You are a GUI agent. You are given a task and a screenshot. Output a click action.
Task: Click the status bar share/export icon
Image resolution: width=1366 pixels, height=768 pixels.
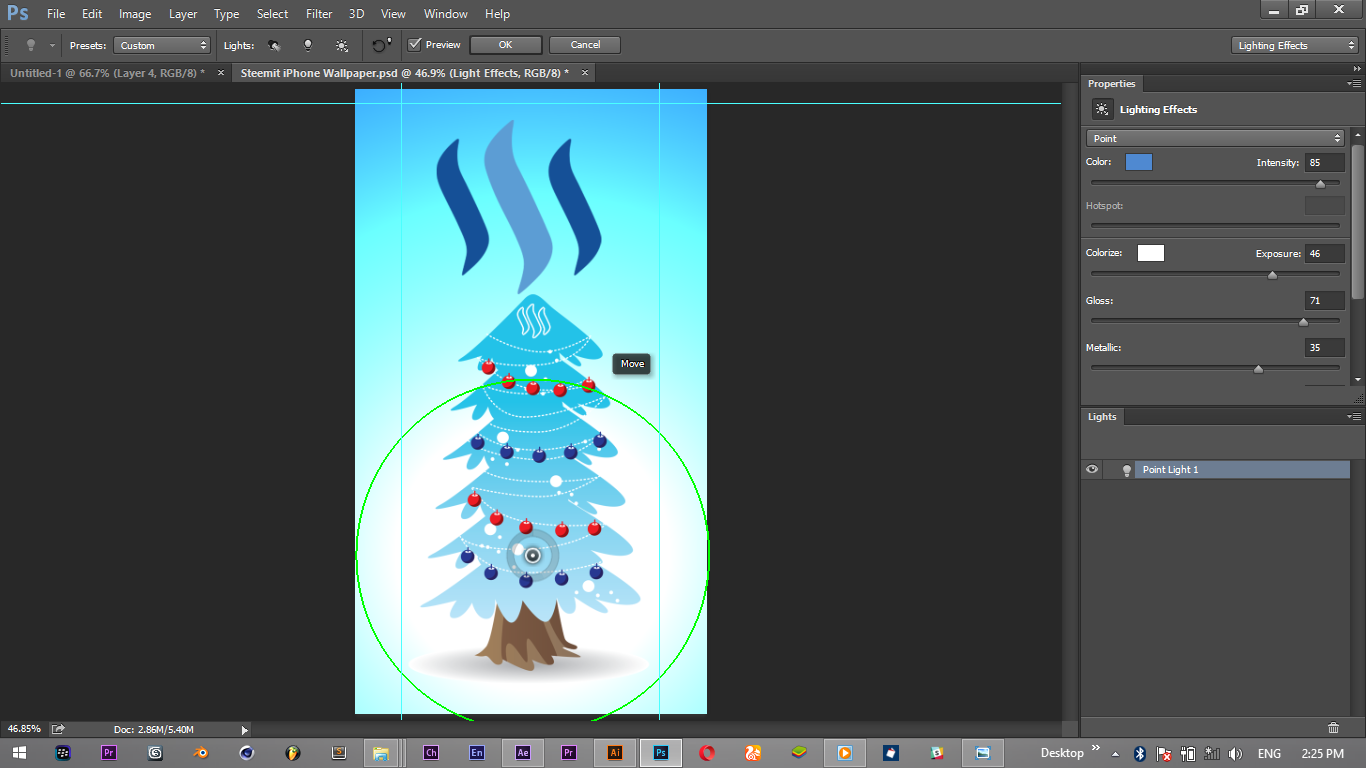tap(58, 729)
